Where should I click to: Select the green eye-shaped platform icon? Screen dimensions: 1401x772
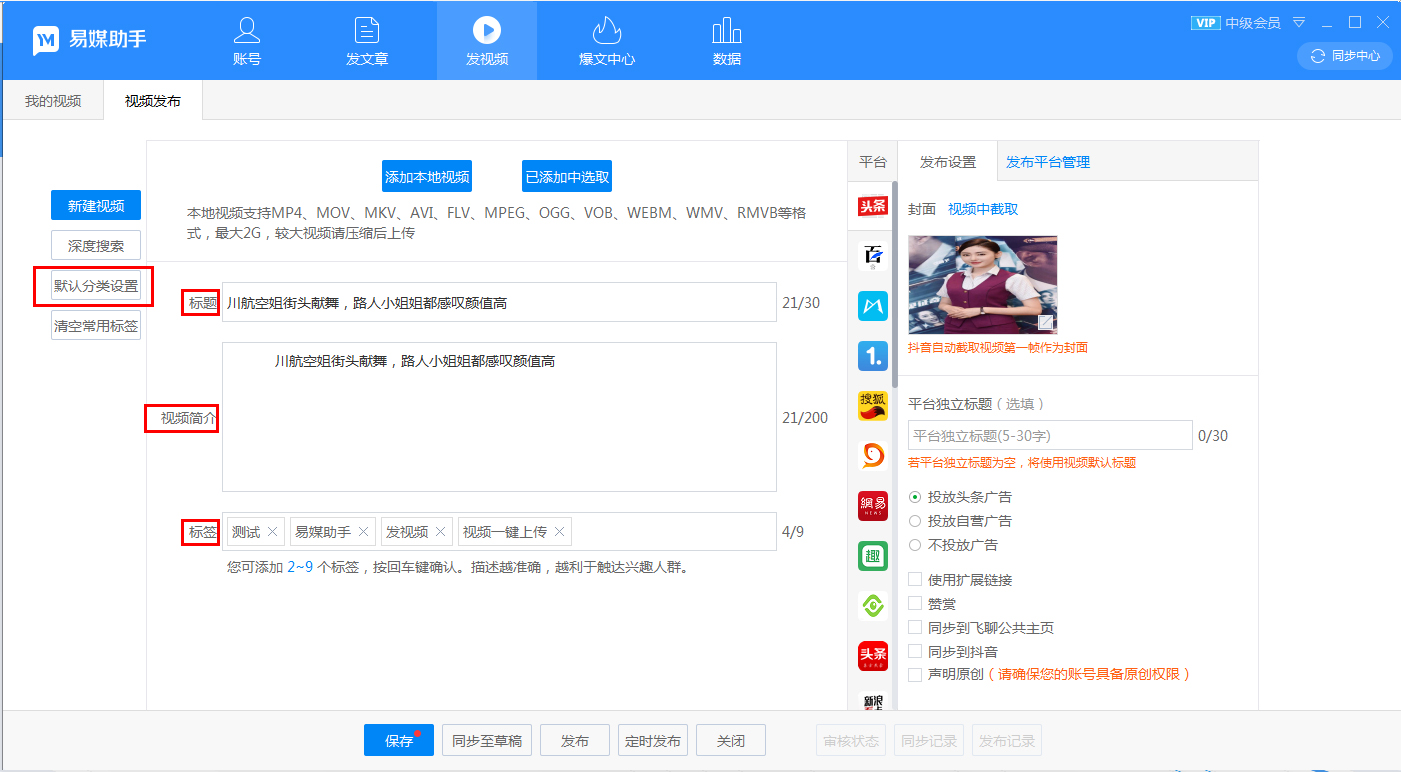(x=872, y=606)
